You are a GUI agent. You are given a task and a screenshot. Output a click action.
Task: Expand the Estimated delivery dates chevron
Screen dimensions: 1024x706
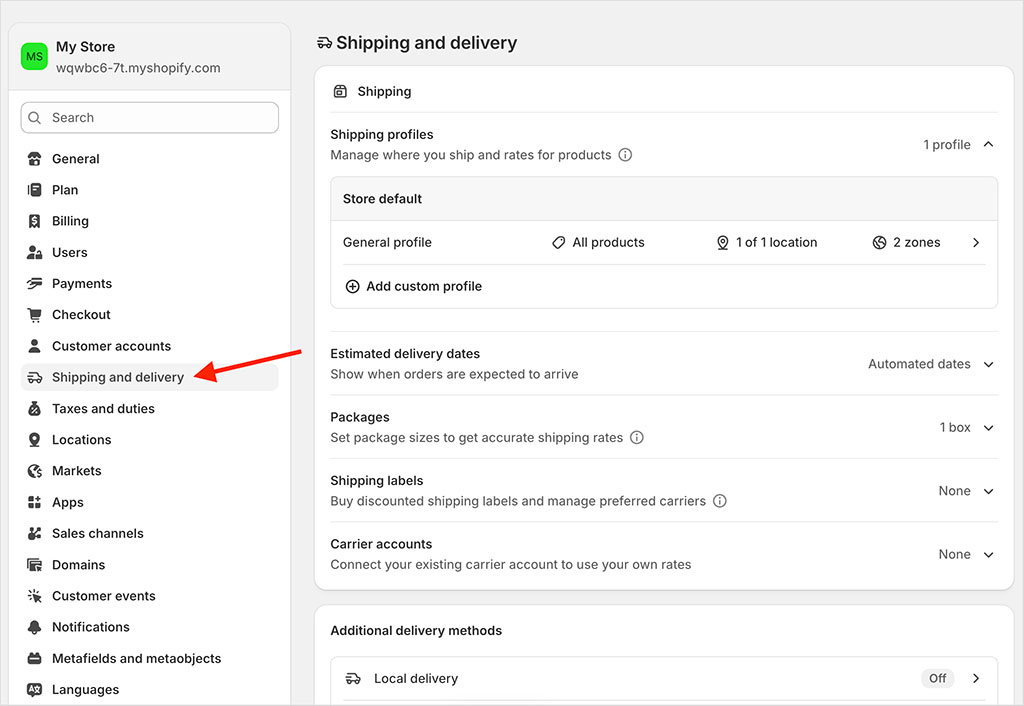989,364
